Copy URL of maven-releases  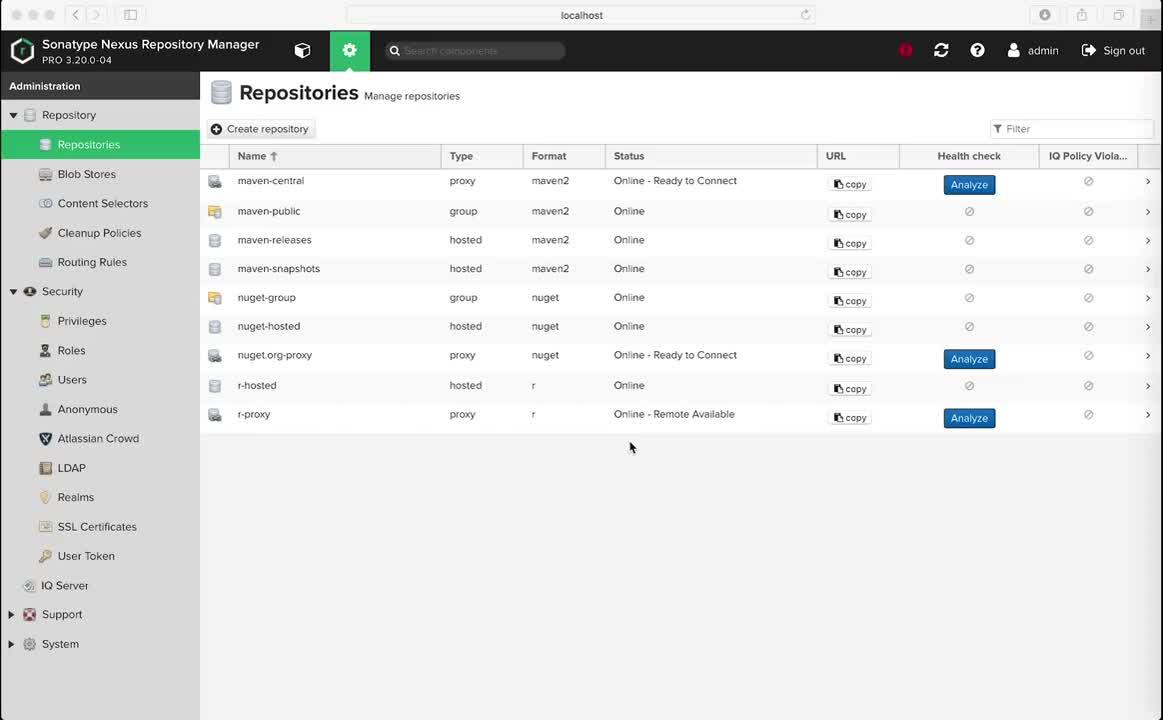tap(850, 243)
